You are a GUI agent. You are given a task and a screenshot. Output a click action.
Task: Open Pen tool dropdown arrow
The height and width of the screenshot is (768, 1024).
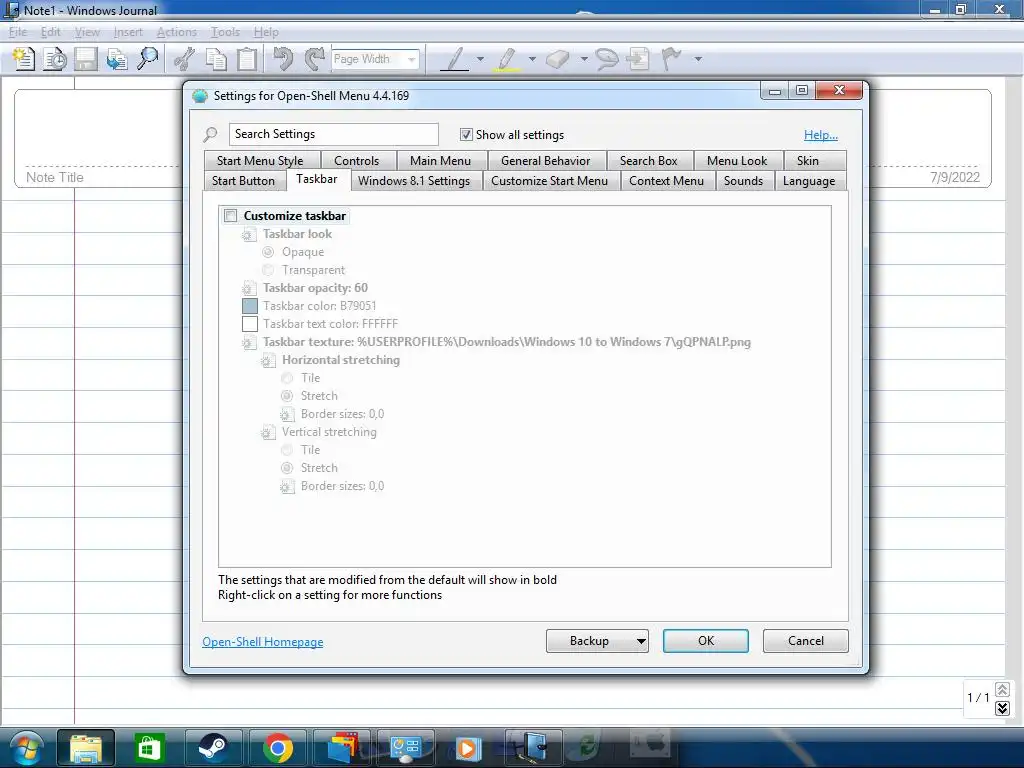click(480, 59)
